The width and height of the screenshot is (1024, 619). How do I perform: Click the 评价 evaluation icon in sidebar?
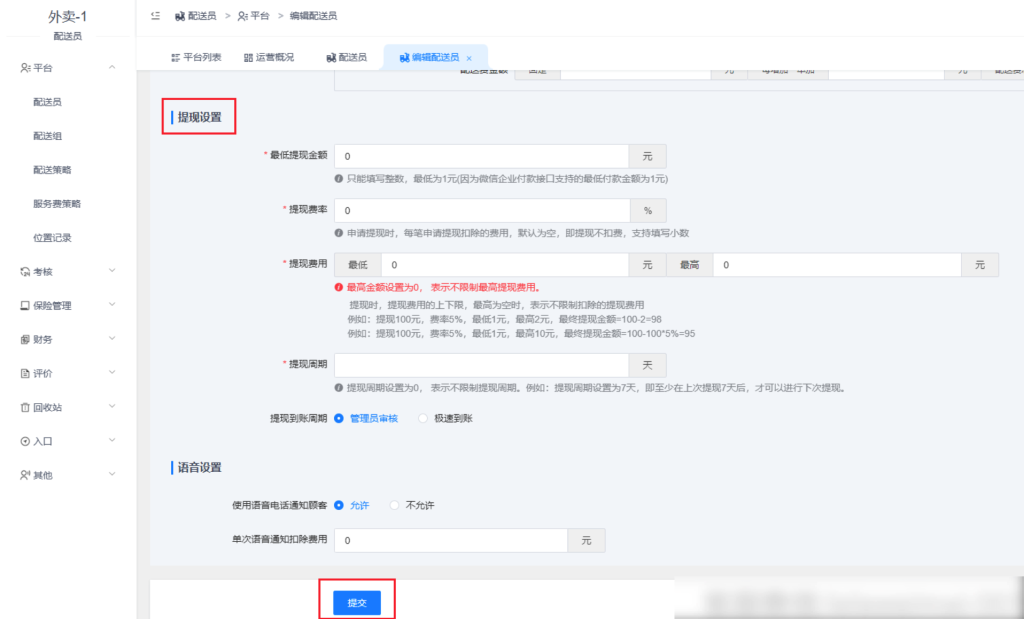coord(26,373)
